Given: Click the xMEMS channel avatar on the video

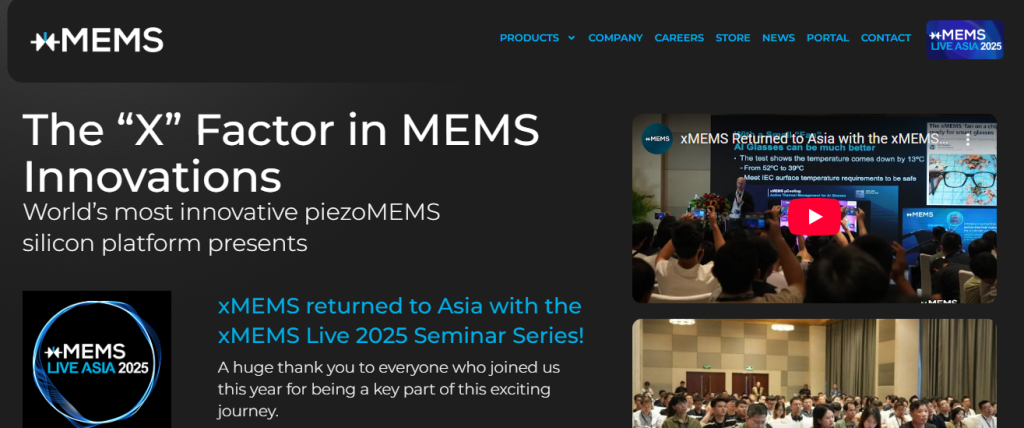Looking at the screenshot, I should point(657,139).
